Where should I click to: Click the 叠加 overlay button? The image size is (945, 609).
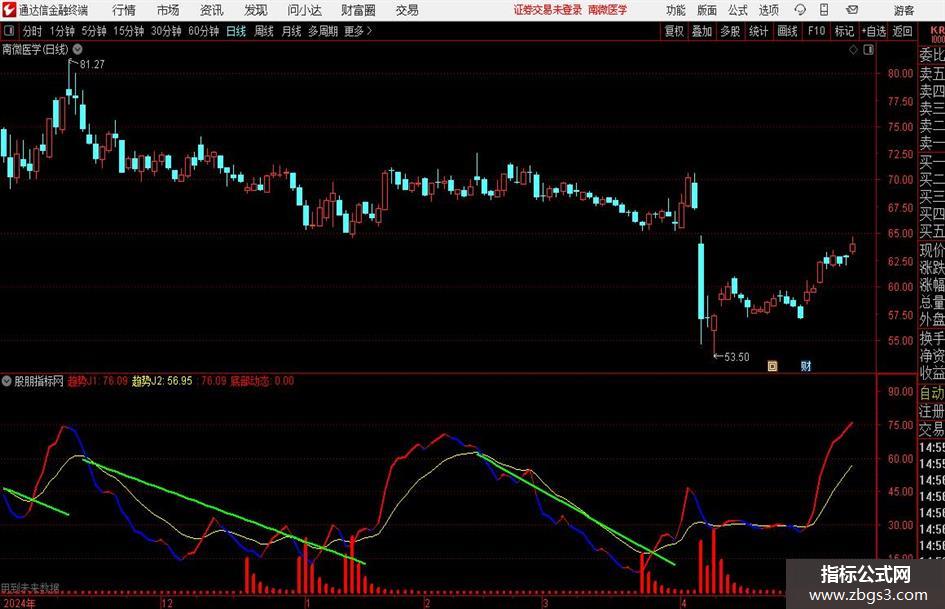(x=702, y=31)
